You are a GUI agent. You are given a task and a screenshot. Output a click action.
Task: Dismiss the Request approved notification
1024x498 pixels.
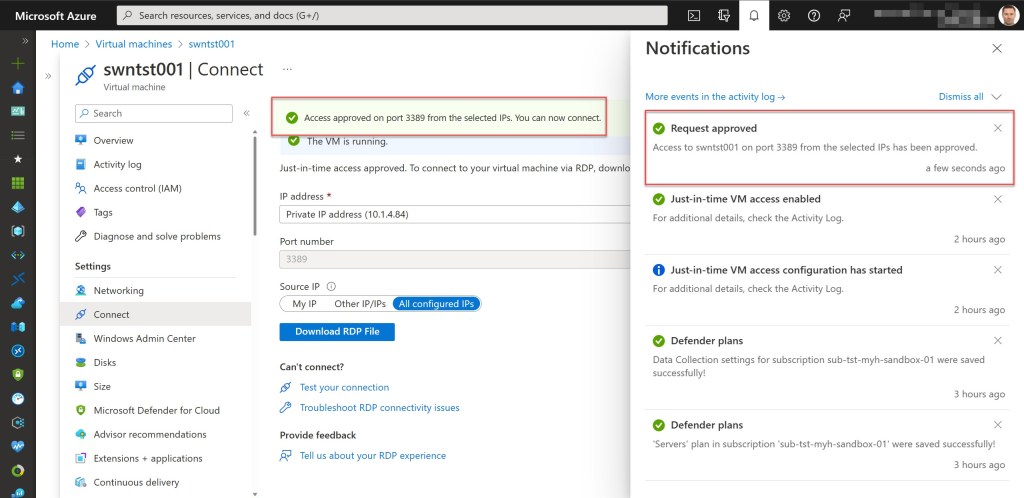pyautogui.click(x=997, y=128)
